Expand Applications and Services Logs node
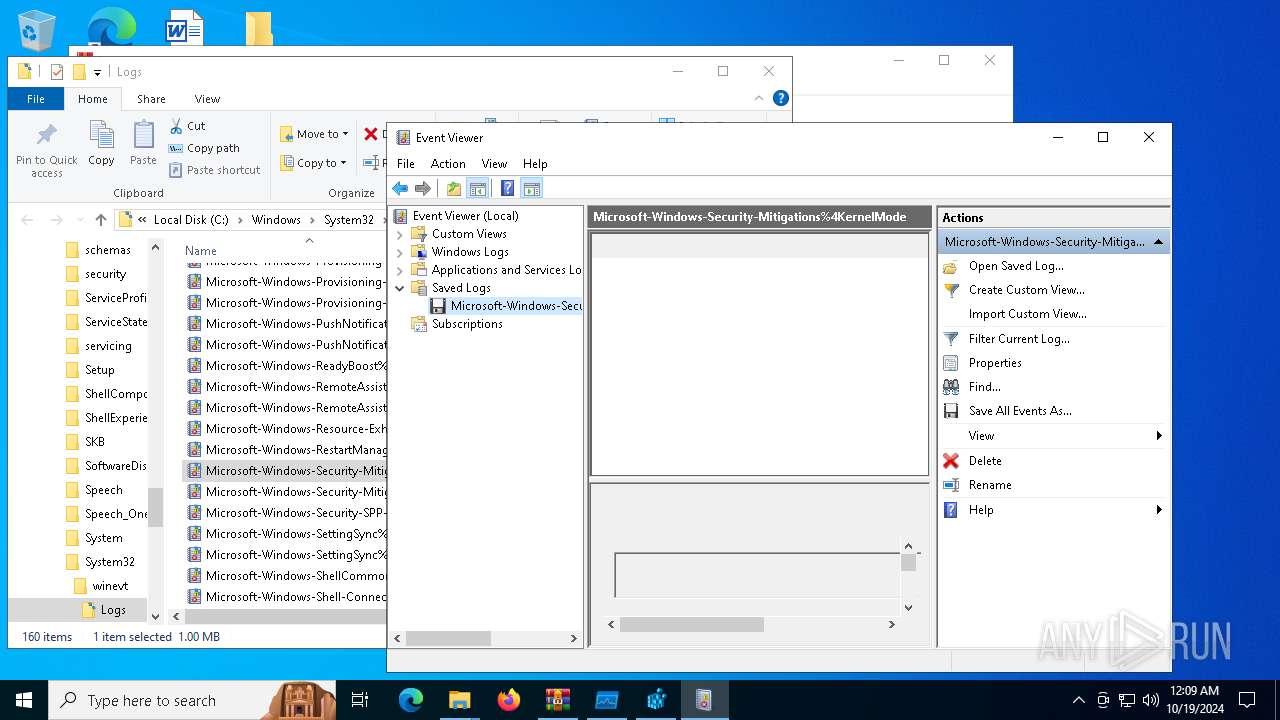 pos(400,270)
